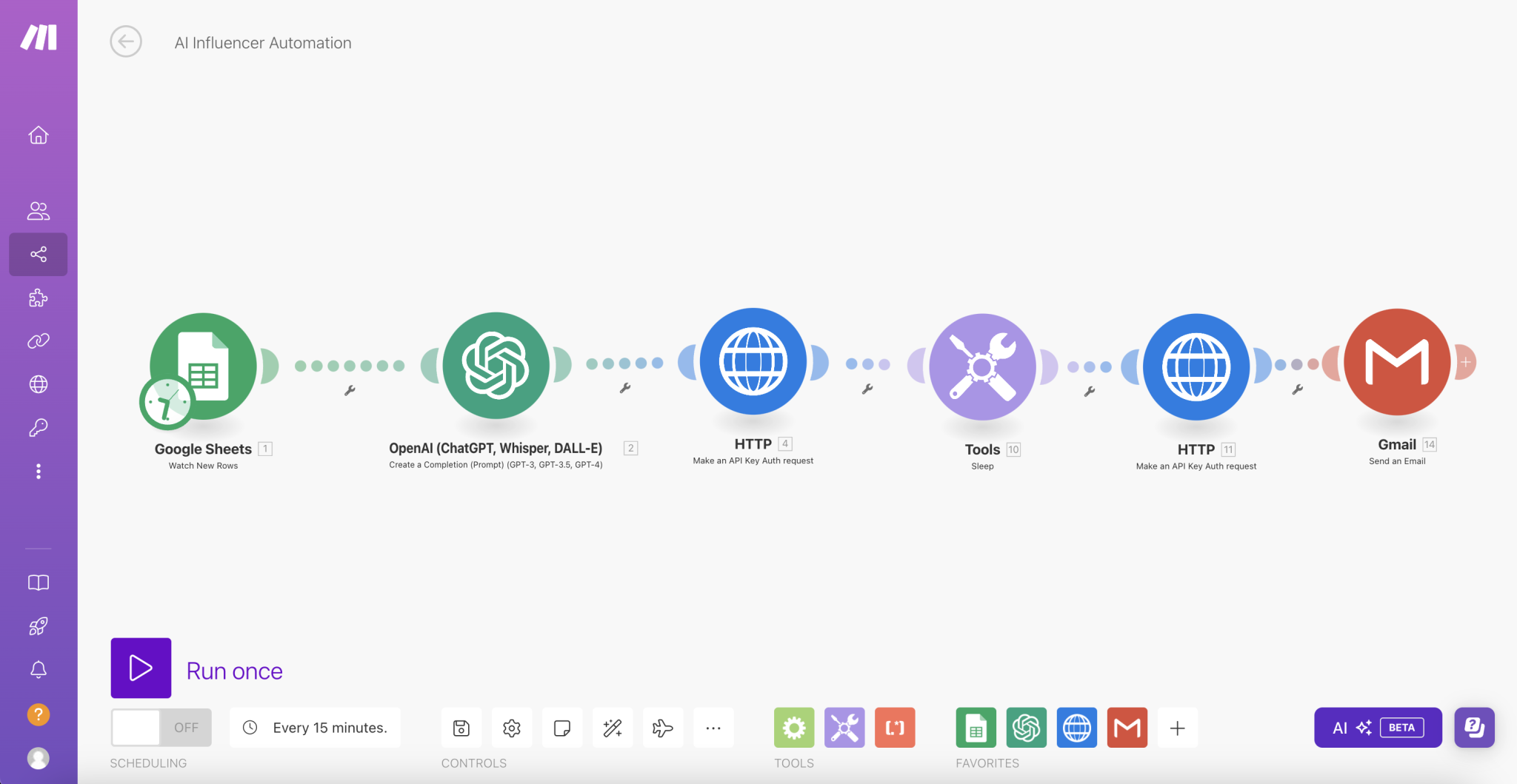The width and height of the screenshot is (1517, 784).
Task: Open the more options ellipsis in Controls
Action: [713, 728]
